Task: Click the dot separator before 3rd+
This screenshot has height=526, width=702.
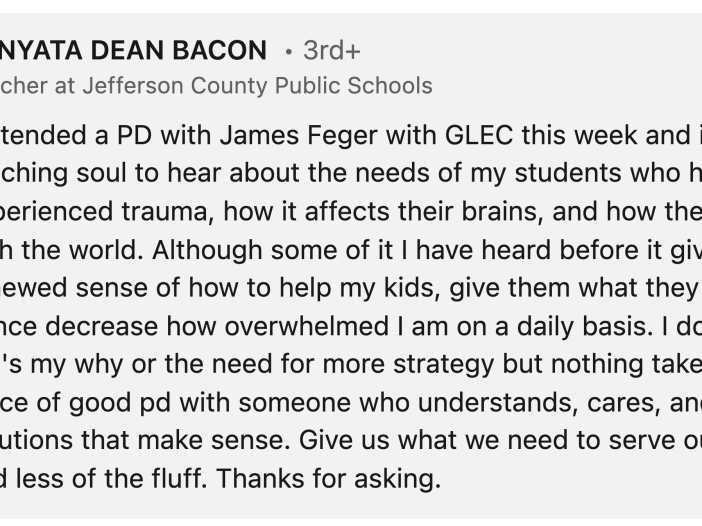Action: (289, 52)
